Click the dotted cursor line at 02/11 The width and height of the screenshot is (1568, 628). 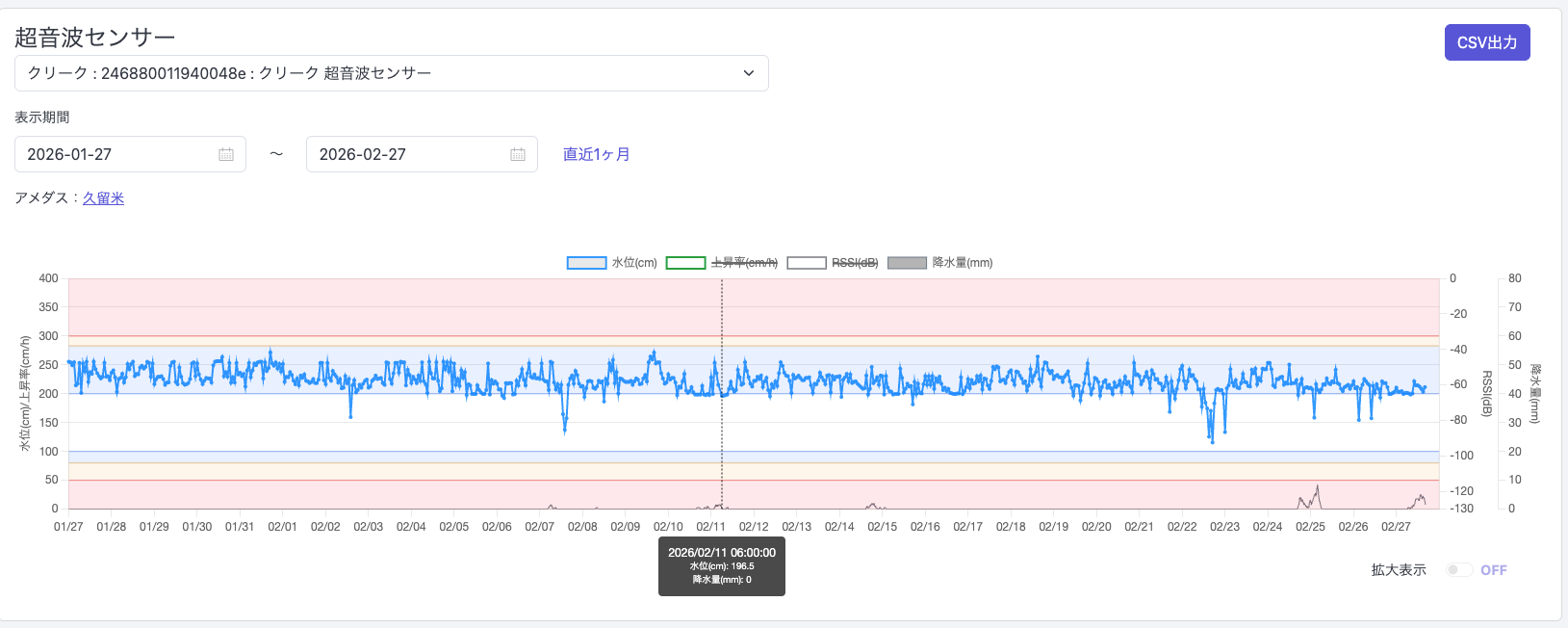coord(722,433)
